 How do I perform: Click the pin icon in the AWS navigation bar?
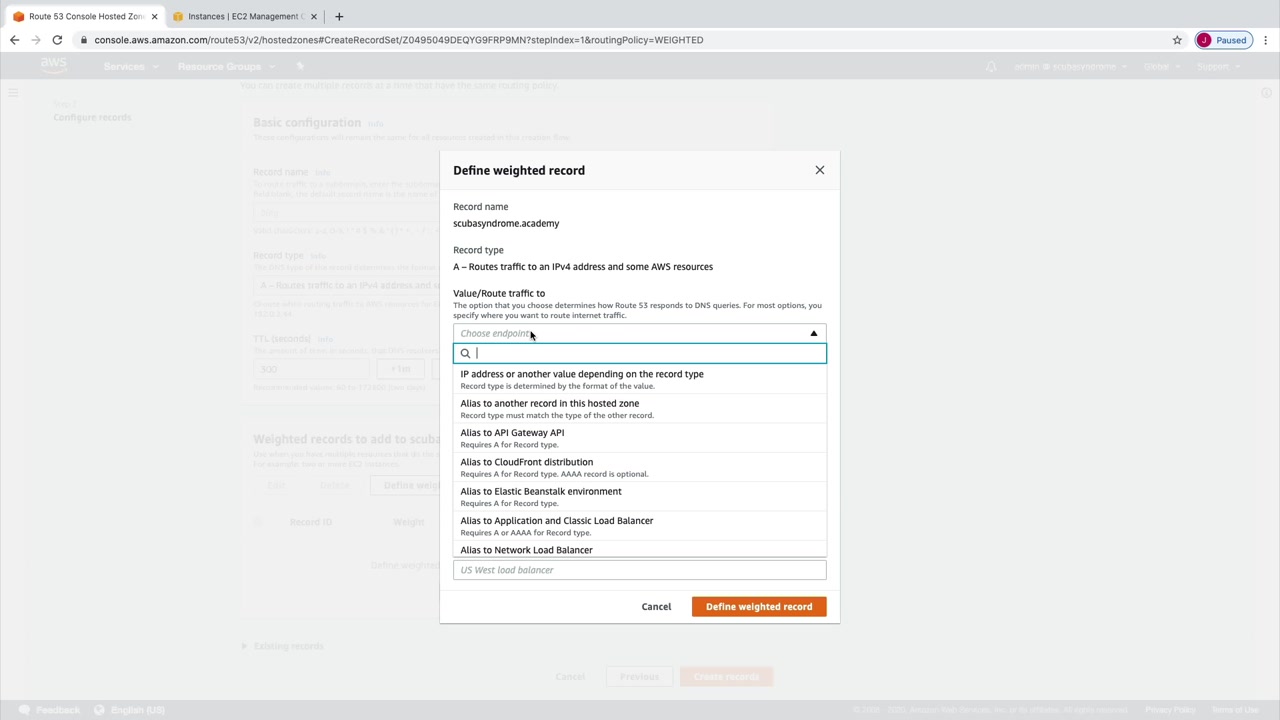(x=300, y=66)
